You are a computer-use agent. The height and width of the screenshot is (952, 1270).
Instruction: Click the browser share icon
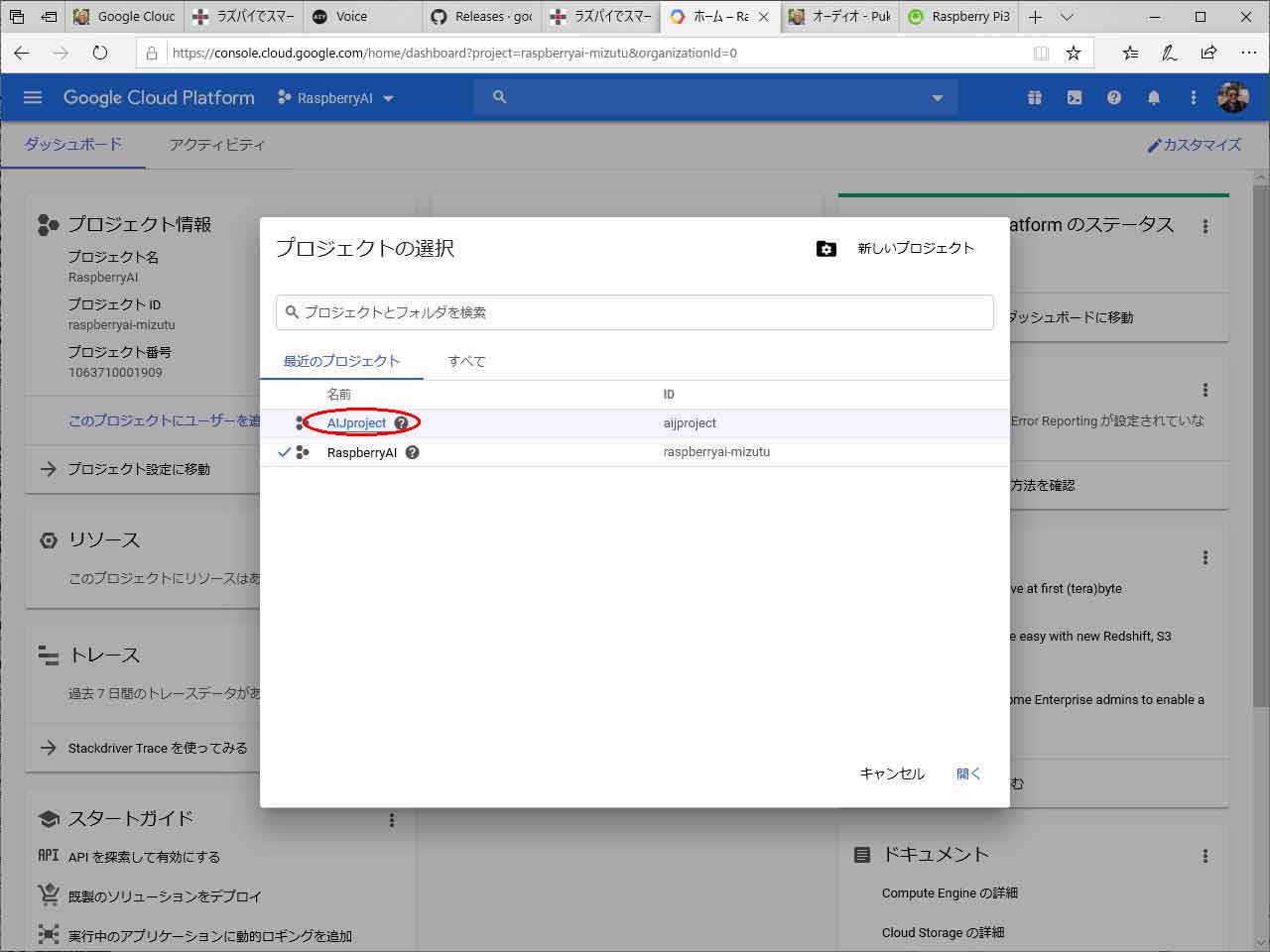(x=1208, y=54)
